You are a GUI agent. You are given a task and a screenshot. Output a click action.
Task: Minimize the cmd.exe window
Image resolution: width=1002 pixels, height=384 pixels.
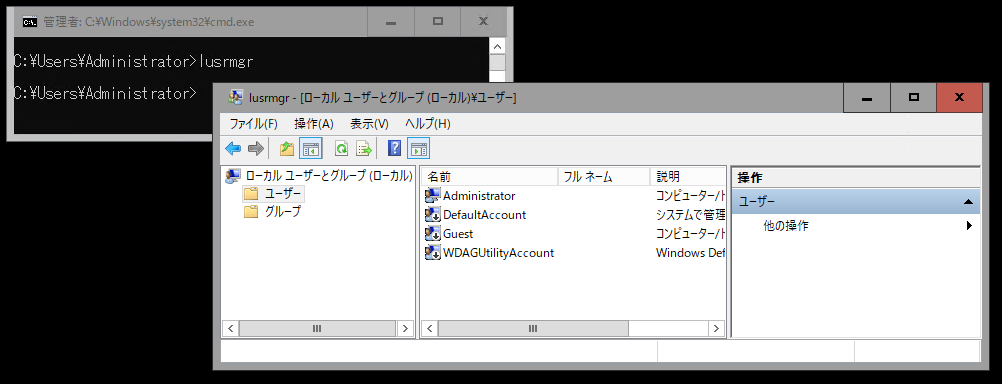391,22
